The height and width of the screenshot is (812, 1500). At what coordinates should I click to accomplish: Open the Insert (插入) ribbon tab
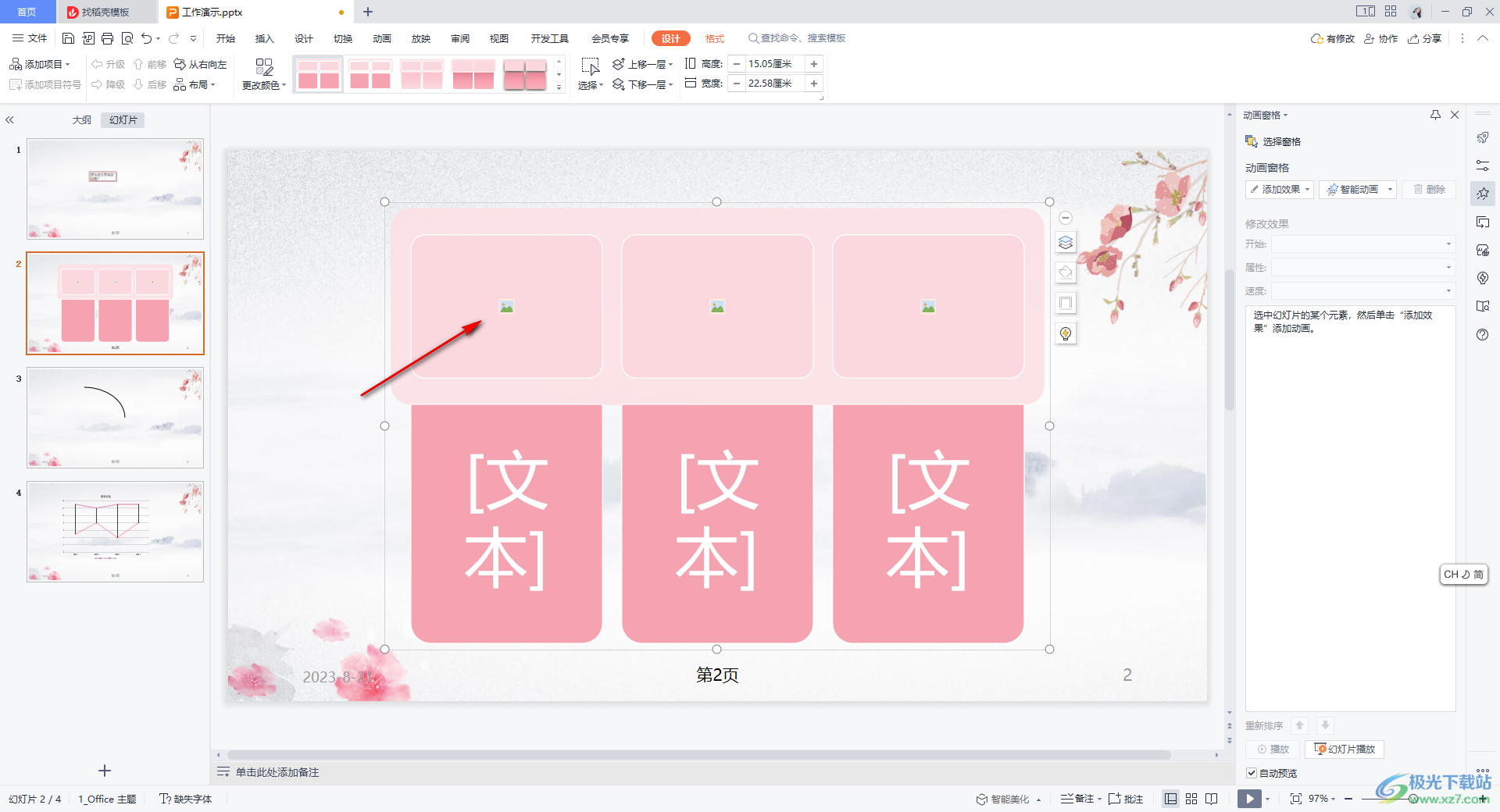pyautogui.click(x=265, y=38)
